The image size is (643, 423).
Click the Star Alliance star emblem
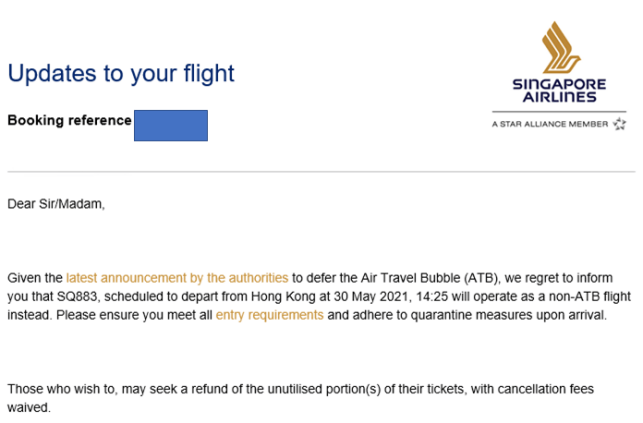tap(619, 124)
